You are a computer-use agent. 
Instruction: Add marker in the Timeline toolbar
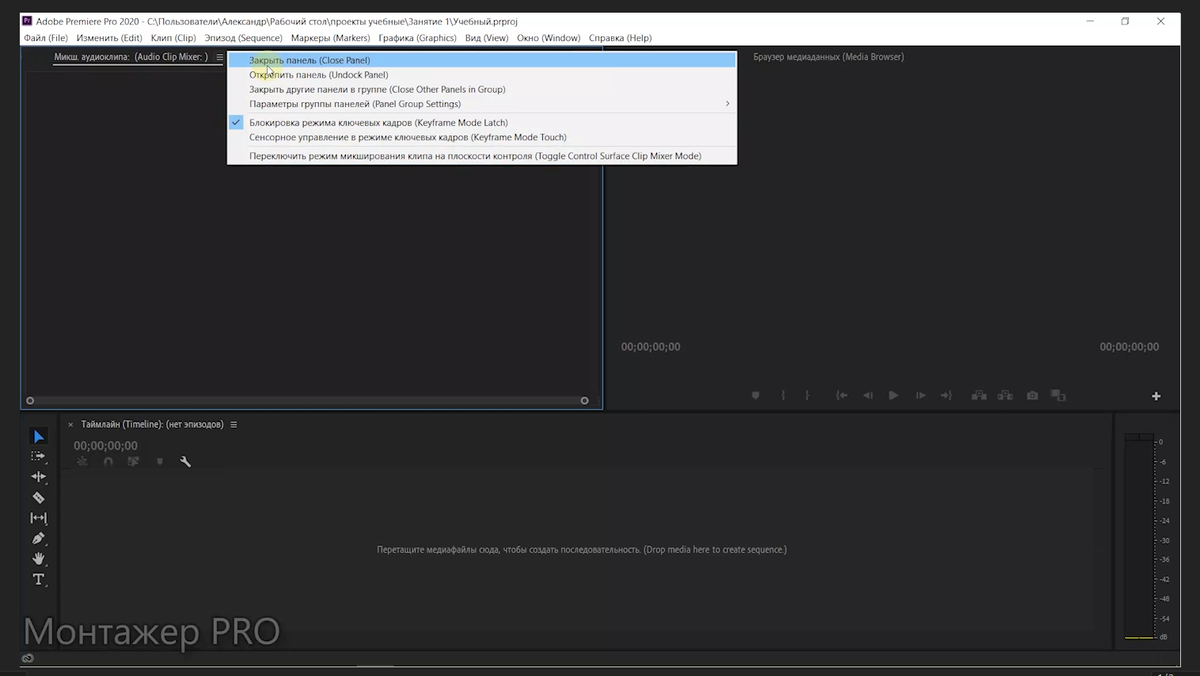(x=159, y=462)
